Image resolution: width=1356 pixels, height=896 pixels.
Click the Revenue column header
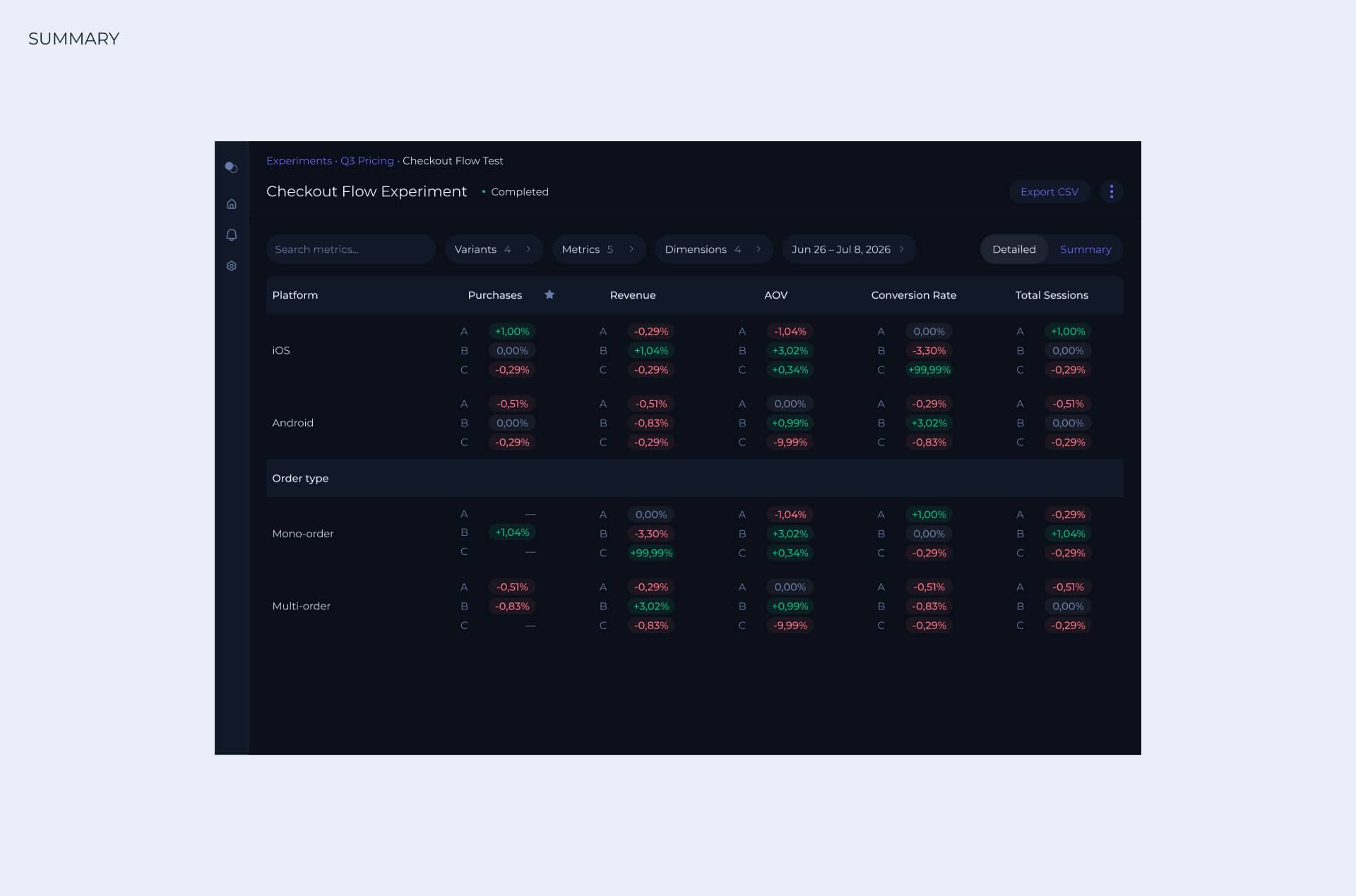(632, 295)
